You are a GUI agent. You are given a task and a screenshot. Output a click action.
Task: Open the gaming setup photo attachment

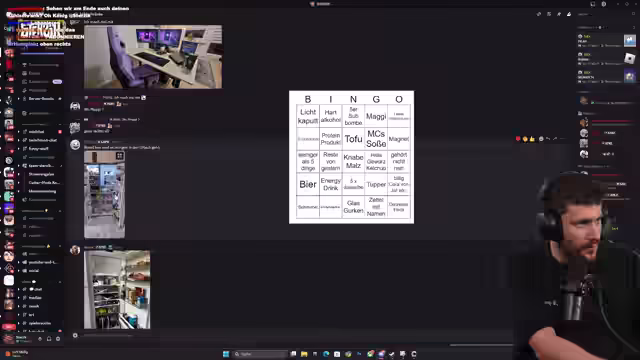tap(153, 57)
